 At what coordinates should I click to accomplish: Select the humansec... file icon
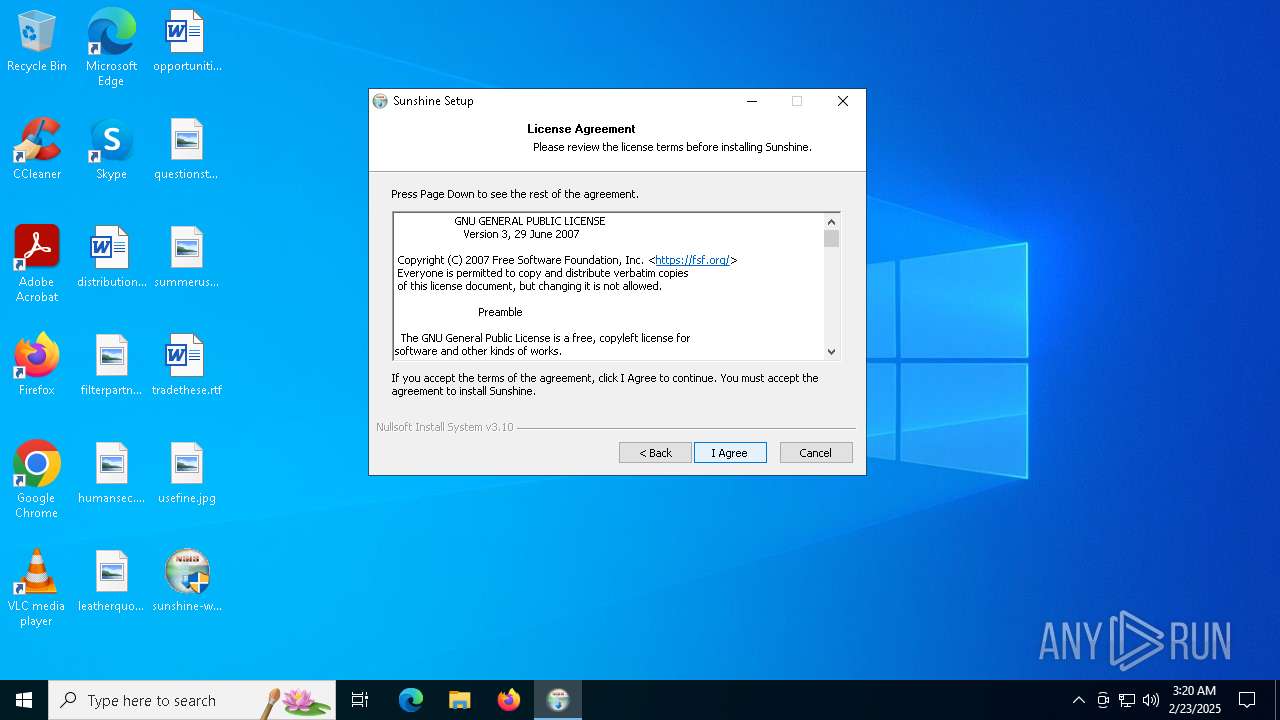click(x=111, y=473)
